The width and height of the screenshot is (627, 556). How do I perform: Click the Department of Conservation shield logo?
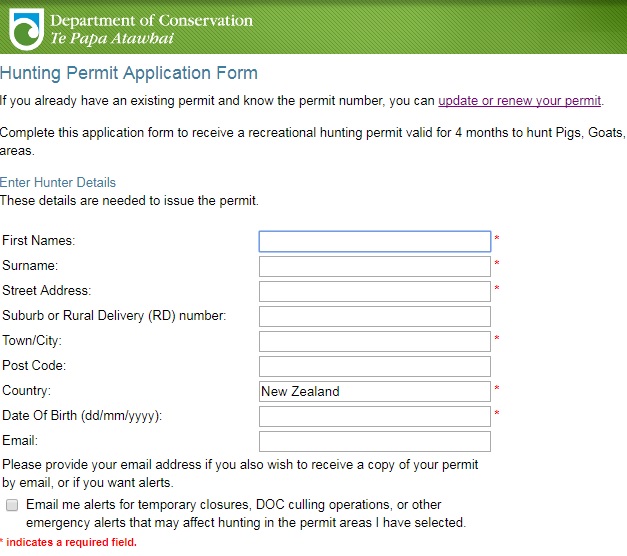click(x=26, y=29)
